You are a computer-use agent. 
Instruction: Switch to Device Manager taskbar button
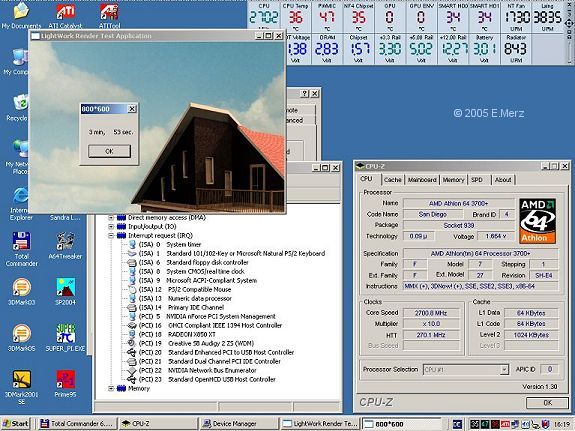point(240,424)
